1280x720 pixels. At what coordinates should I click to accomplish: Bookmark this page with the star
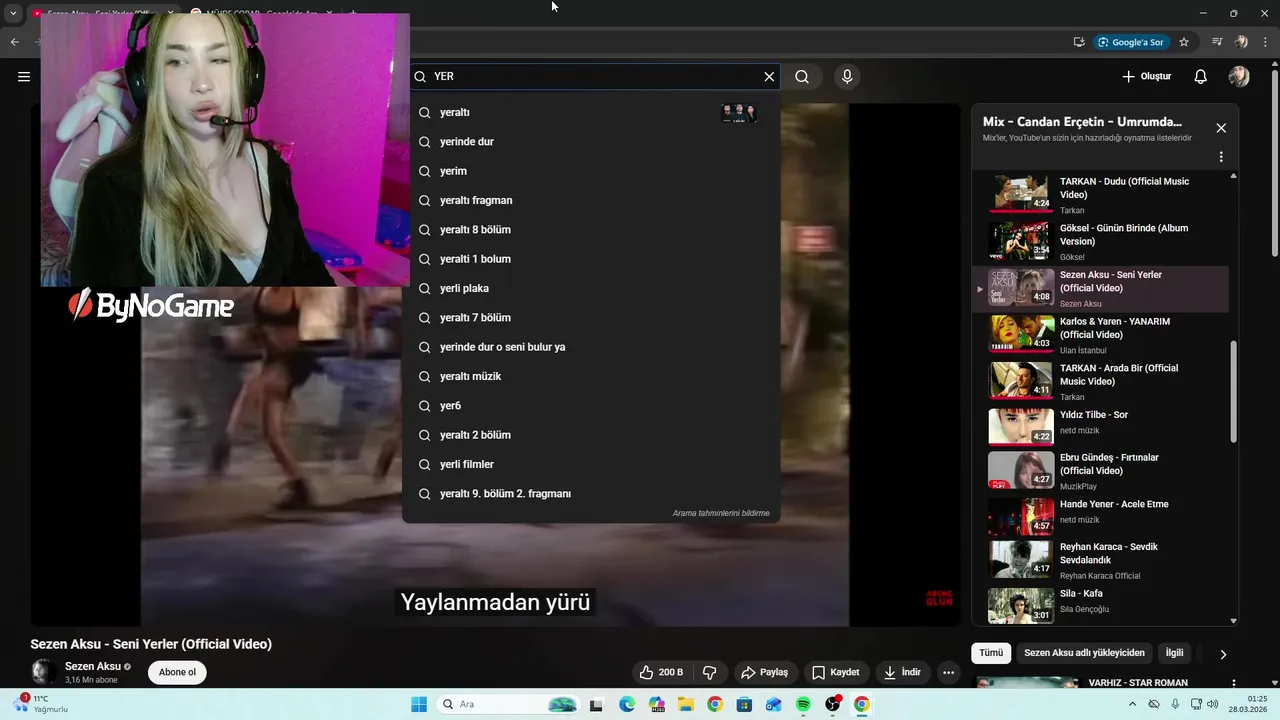[1184, 42]
